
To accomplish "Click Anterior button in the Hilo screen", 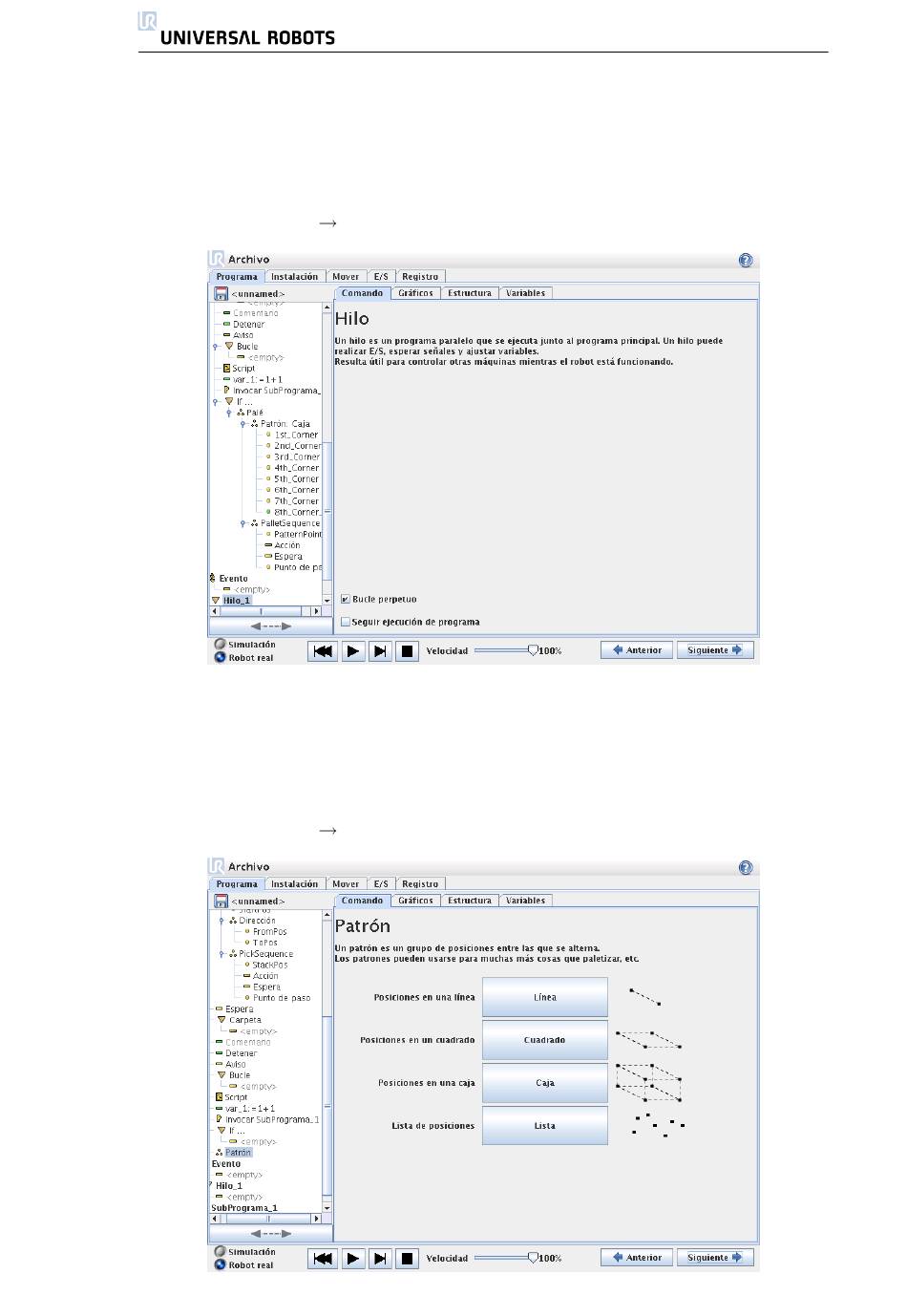I will tap(637, 650).
